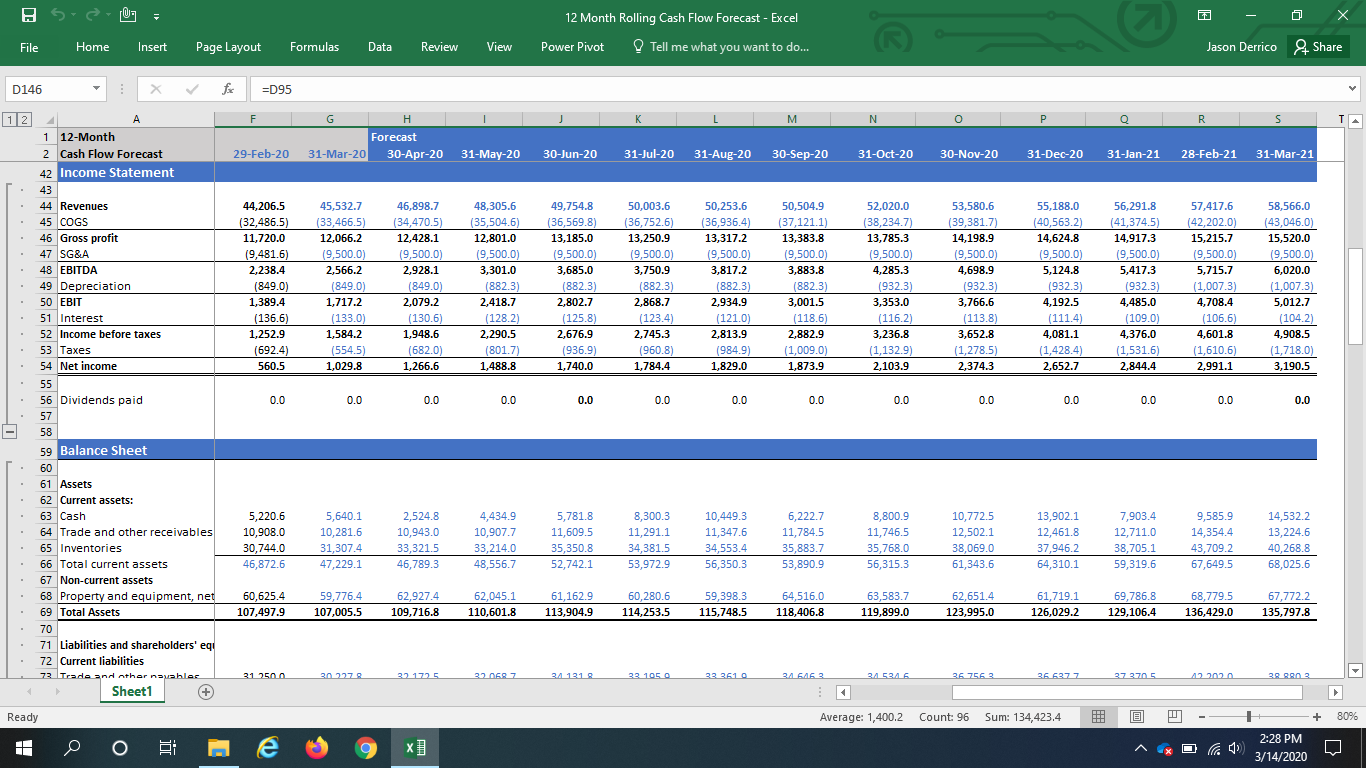Select row header 54
Viewport: 1366px width, 768px height.
[46, 366]
